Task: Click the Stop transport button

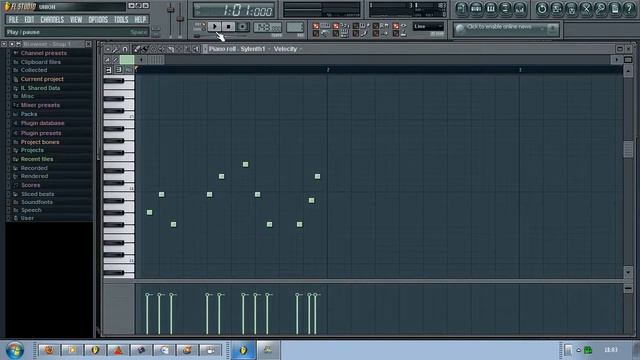Action: click(x=229, y=27)
